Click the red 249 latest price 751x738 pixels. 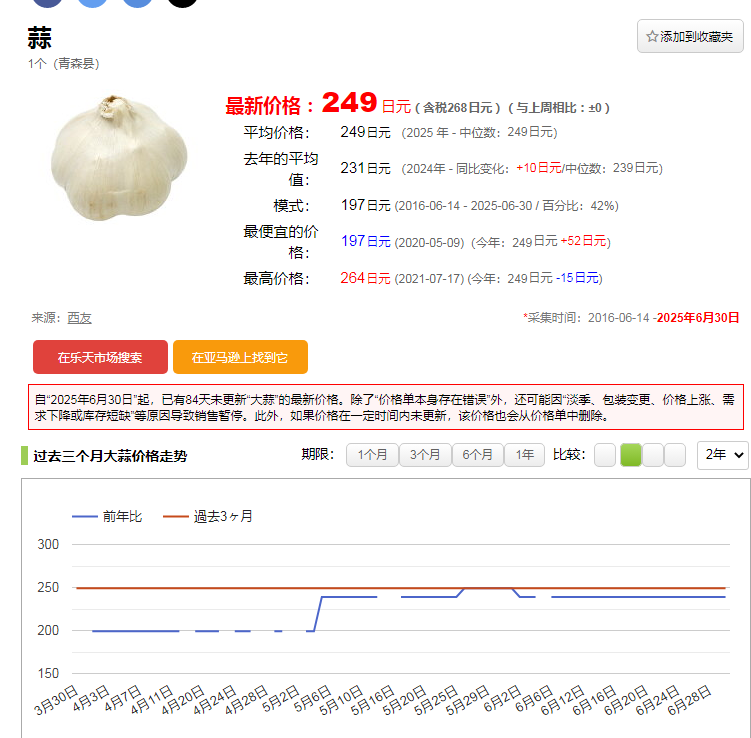(x=349, y=102)
